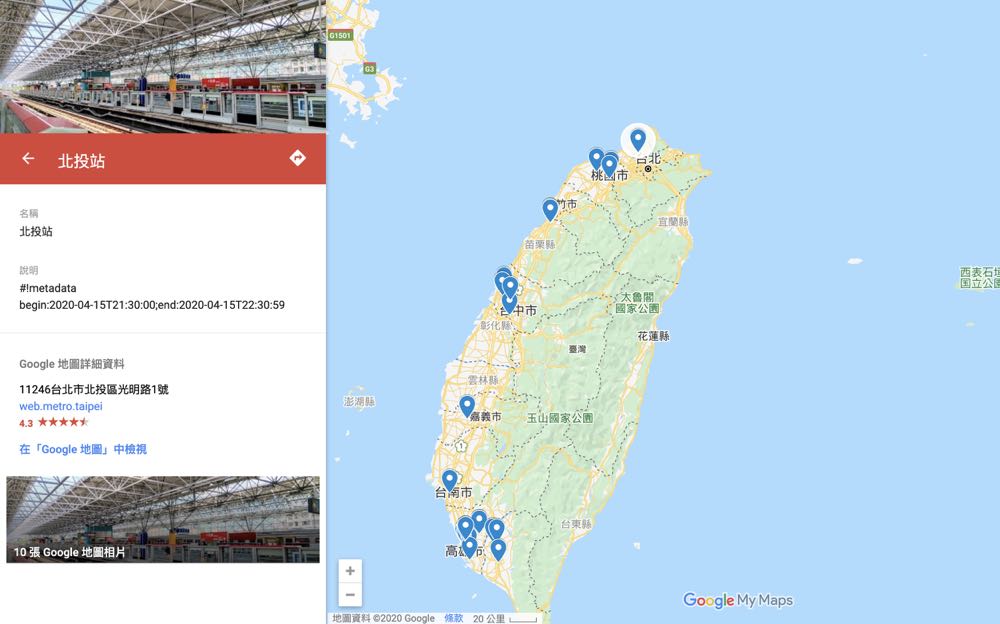Click the 北投站 name value under 名稱

(36, 232)
